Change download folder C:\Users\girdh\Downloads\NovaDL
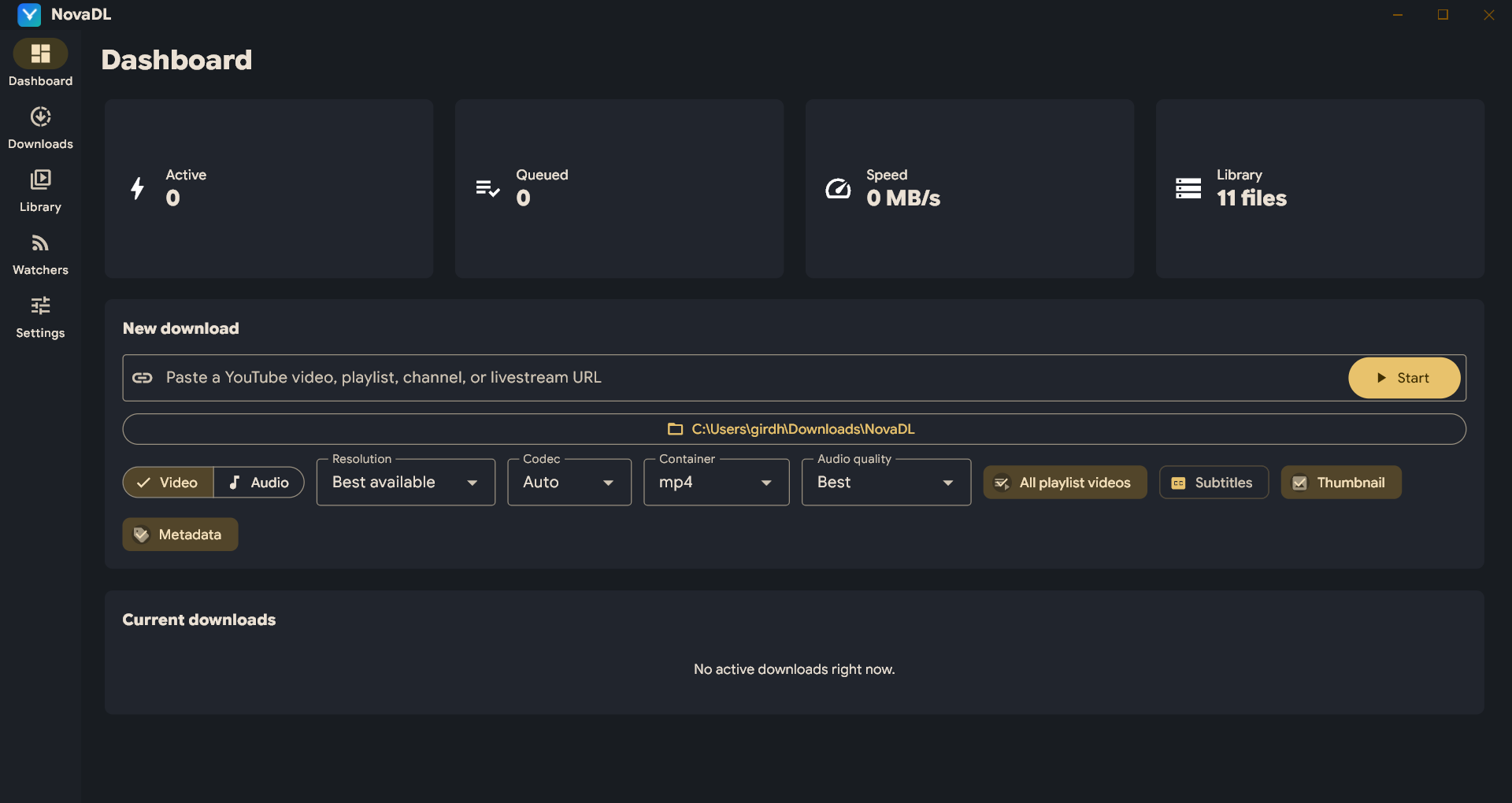The image size is (1512, 803). [794, 429]
